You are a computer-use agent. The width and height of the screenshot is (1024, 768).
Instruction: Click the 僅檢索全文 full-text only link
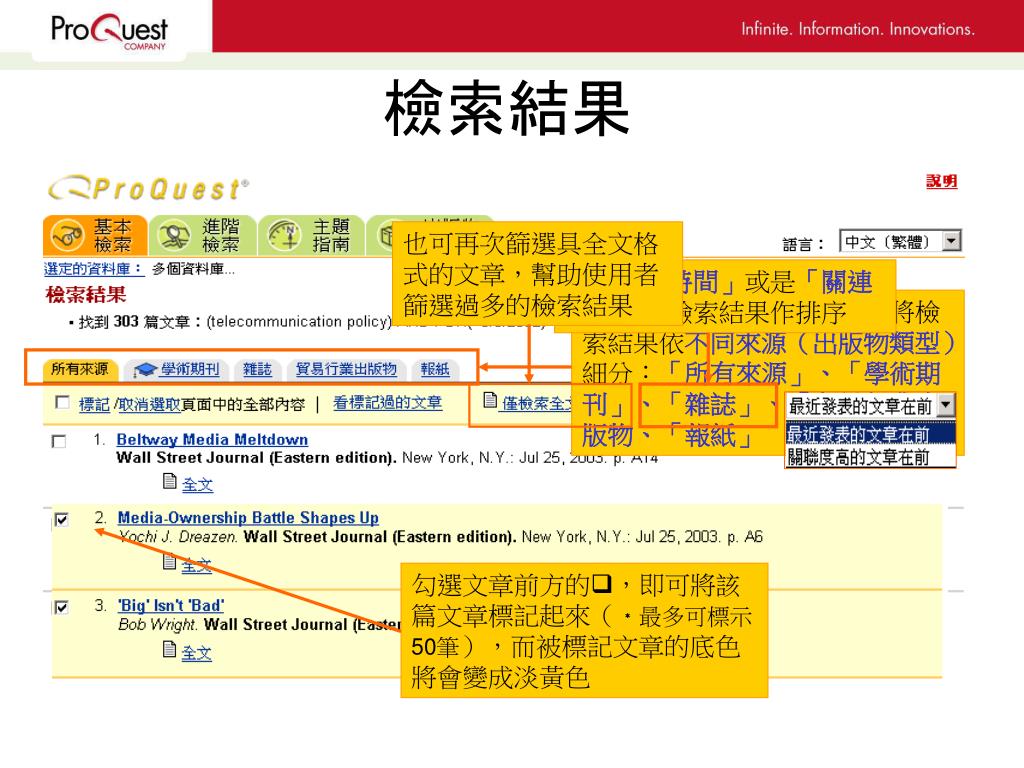(x=536, y=404)
